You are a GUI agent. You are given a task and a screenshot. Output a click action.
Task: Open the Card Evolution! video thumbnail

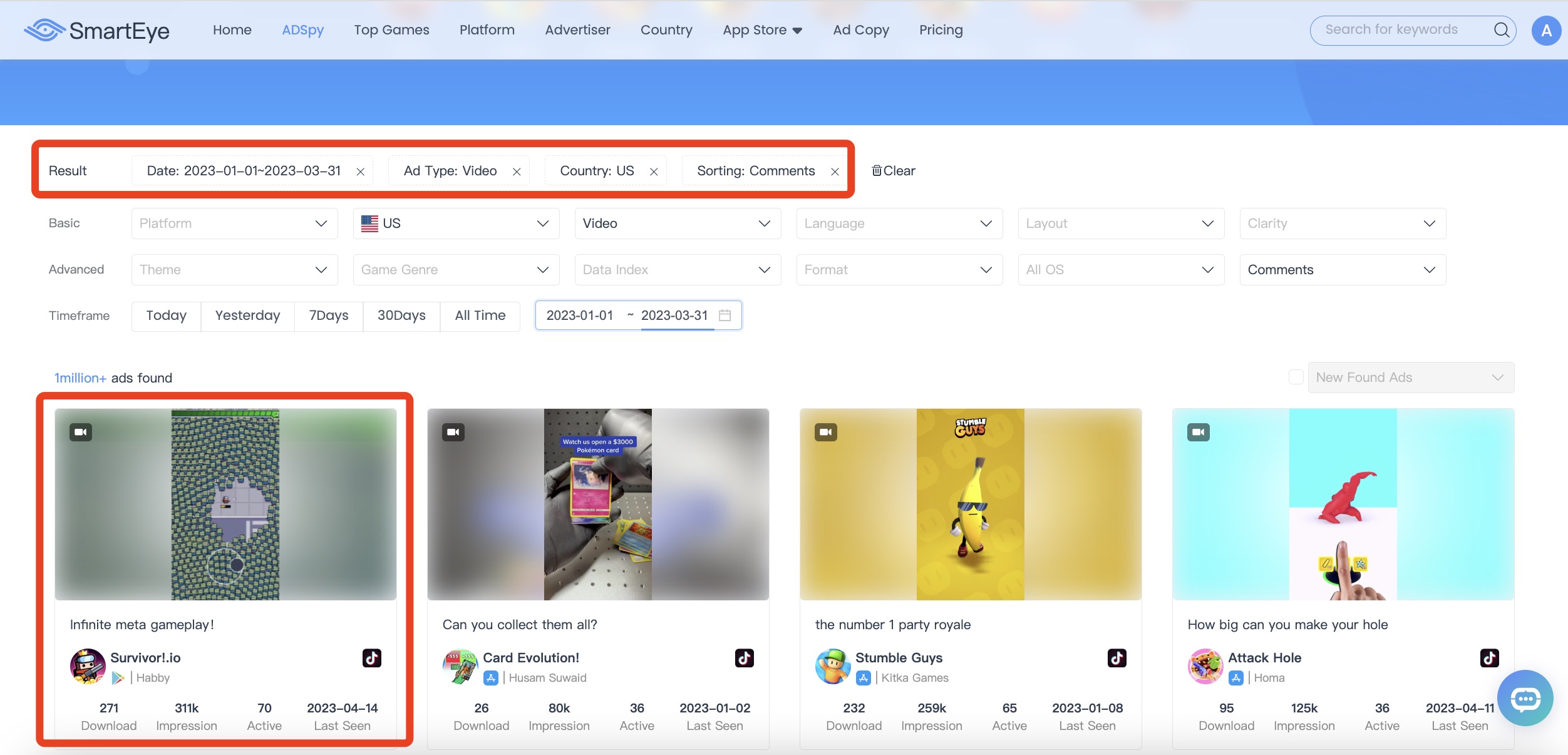click(597, 505)
